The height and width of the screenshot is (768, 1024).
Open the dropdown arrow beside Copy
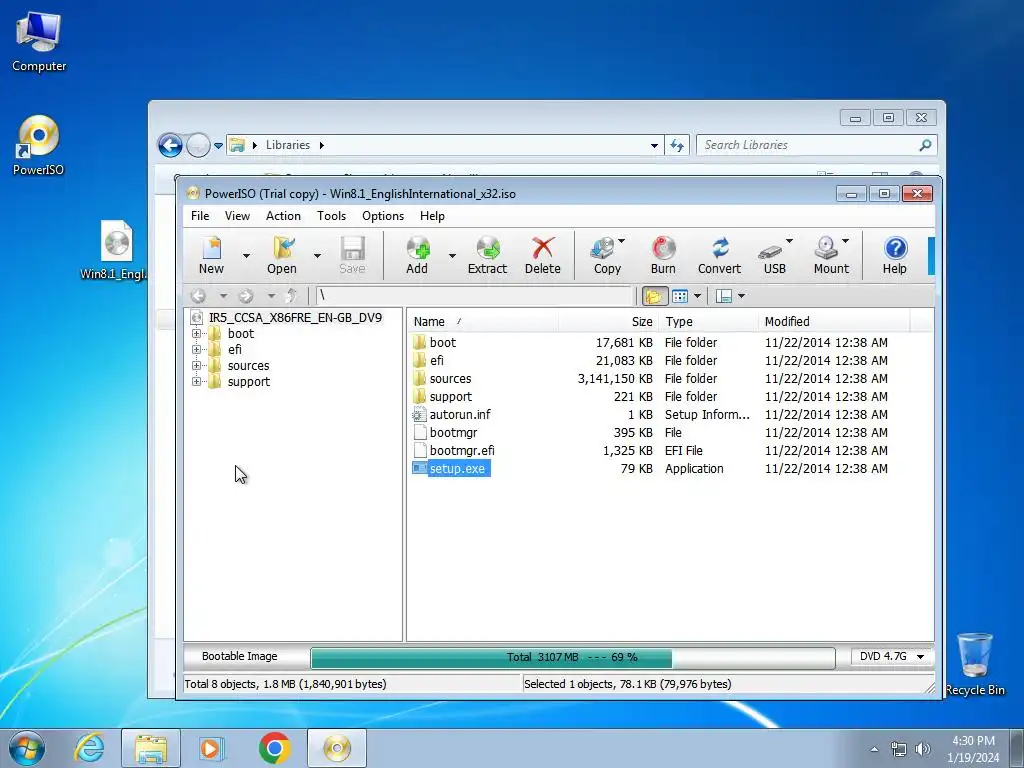pos(622,241)
